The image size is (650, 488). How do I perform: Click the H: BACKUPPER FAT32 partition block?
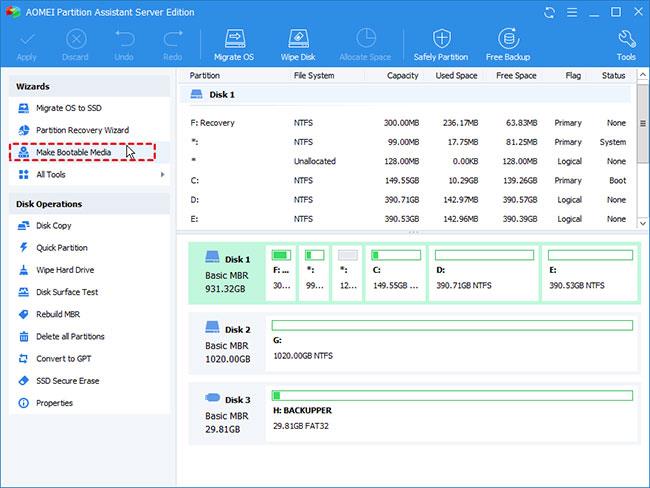[x=452, y=413]
